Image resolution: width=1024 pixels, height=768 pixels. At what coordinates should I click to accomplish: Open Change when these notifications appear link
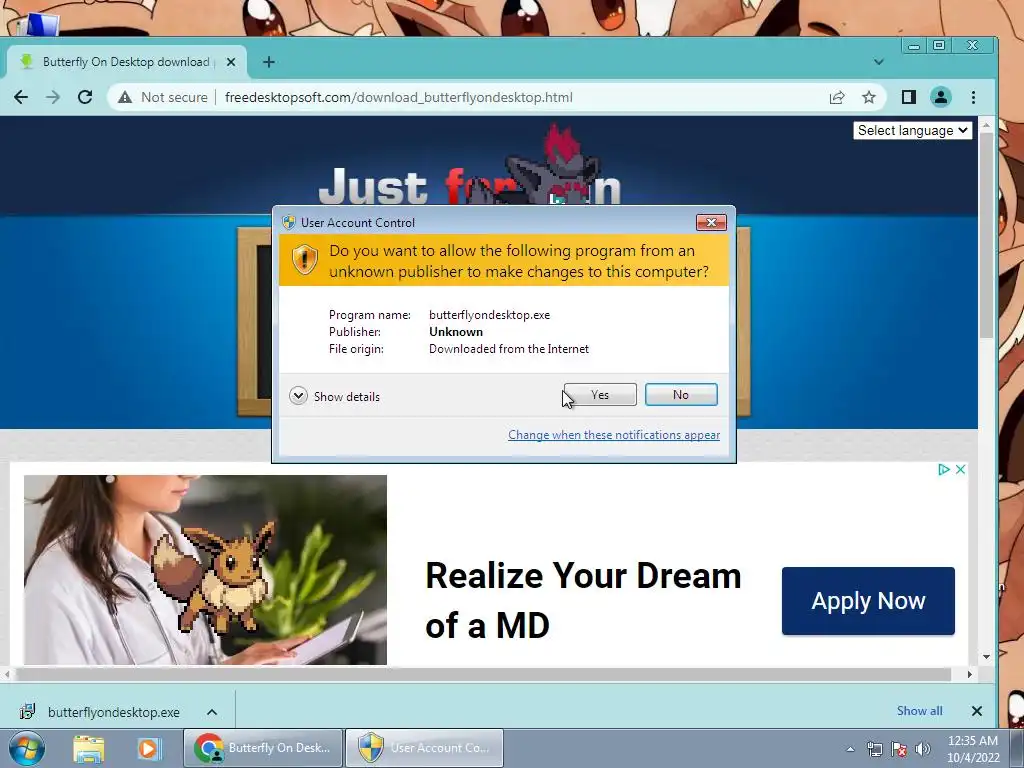coord(614,435)
